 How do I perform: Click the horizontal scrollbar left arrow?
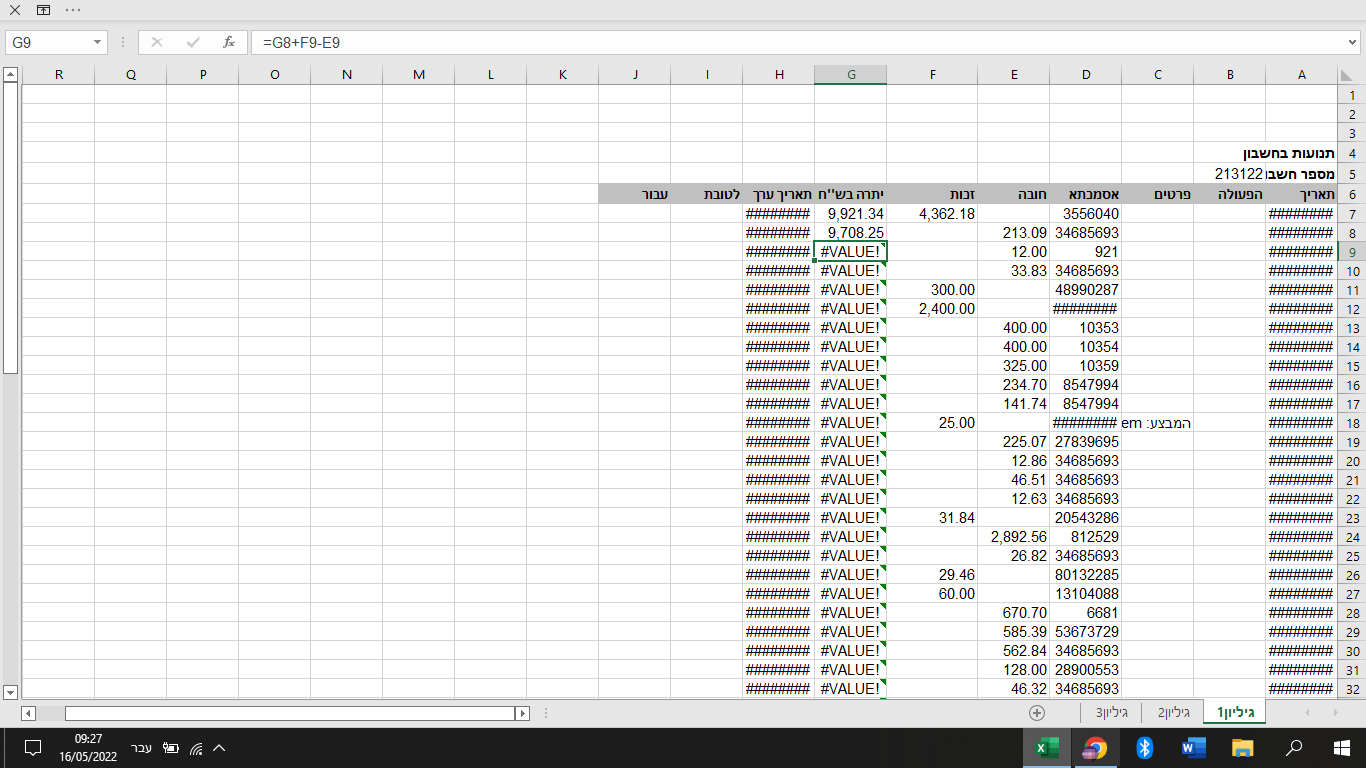click(x=28, y=713)
